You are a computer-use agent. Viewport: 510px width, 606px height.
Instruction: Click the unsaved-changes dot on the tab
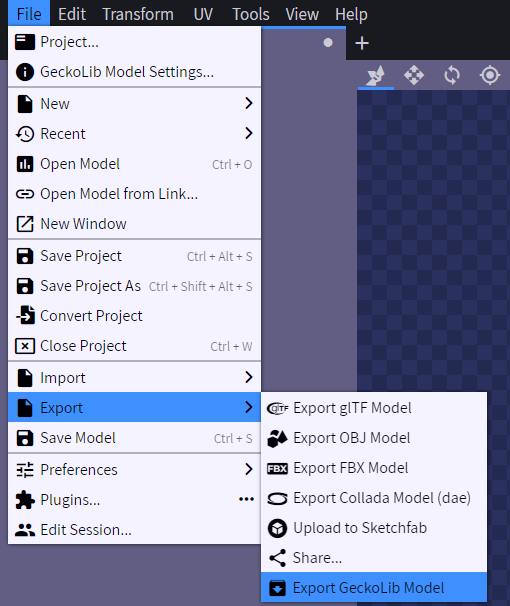click(x=328, y=43)
